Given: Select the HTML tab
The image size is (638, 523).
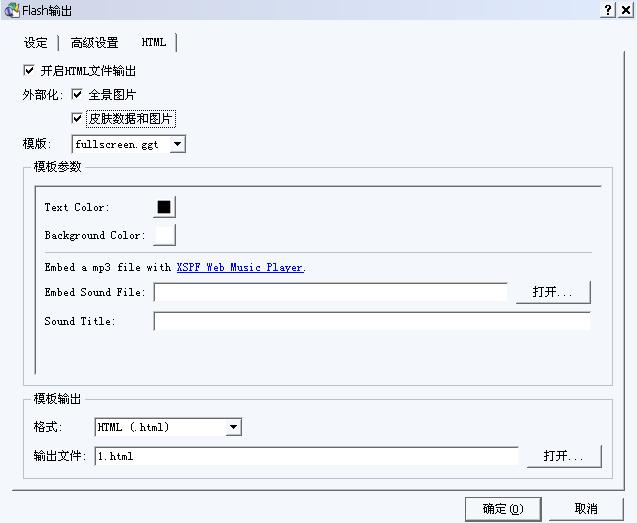Looking at the screenshot, I should pos(154,43).
